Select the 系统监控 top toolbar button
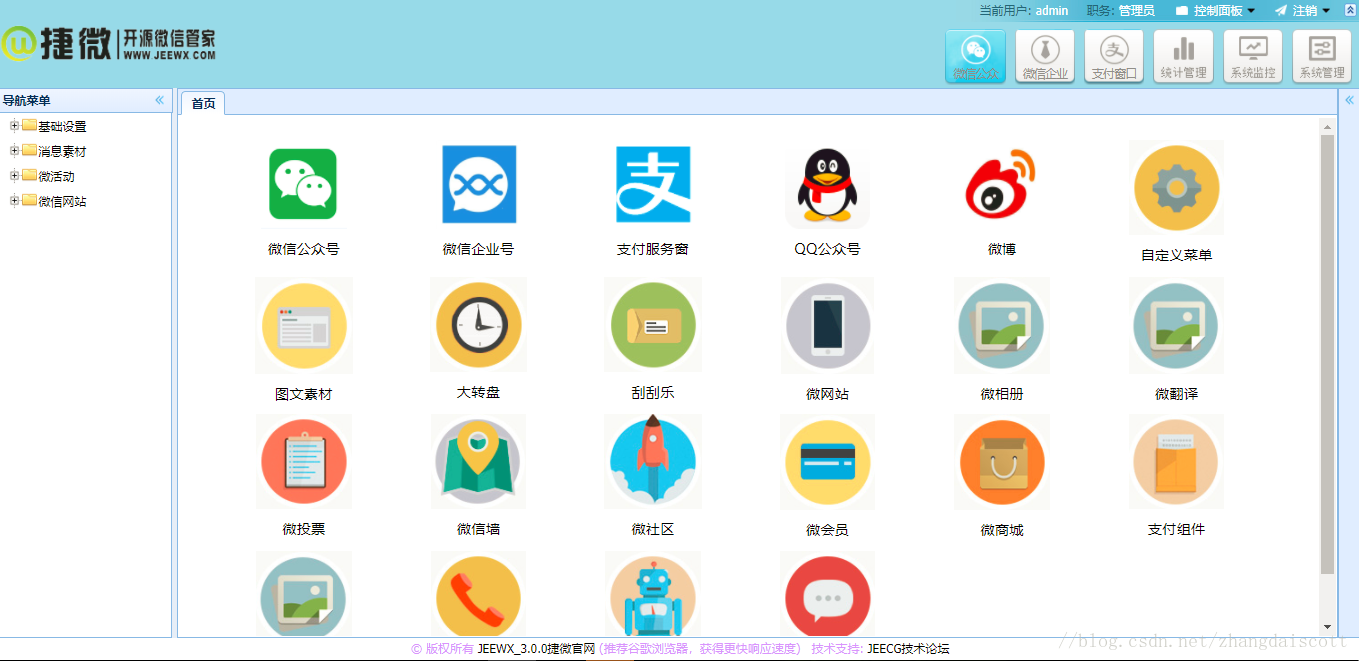The image size is (1359, 661). [x=1253, y=56]
